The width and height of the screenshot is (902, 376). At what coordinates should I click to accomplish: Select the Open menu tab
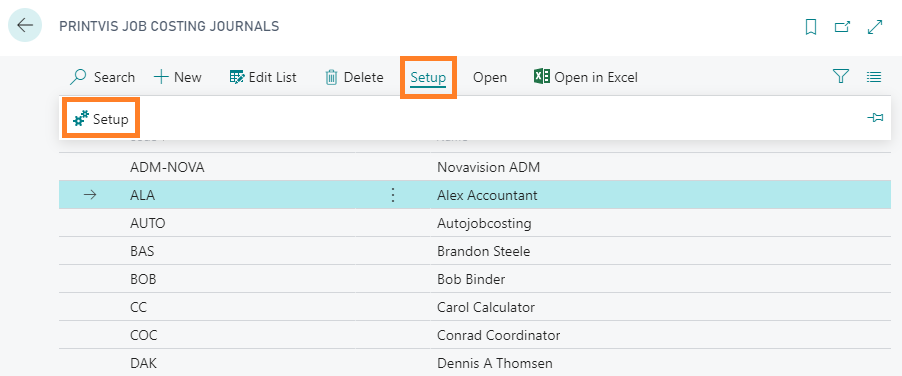tap(490, 77)
